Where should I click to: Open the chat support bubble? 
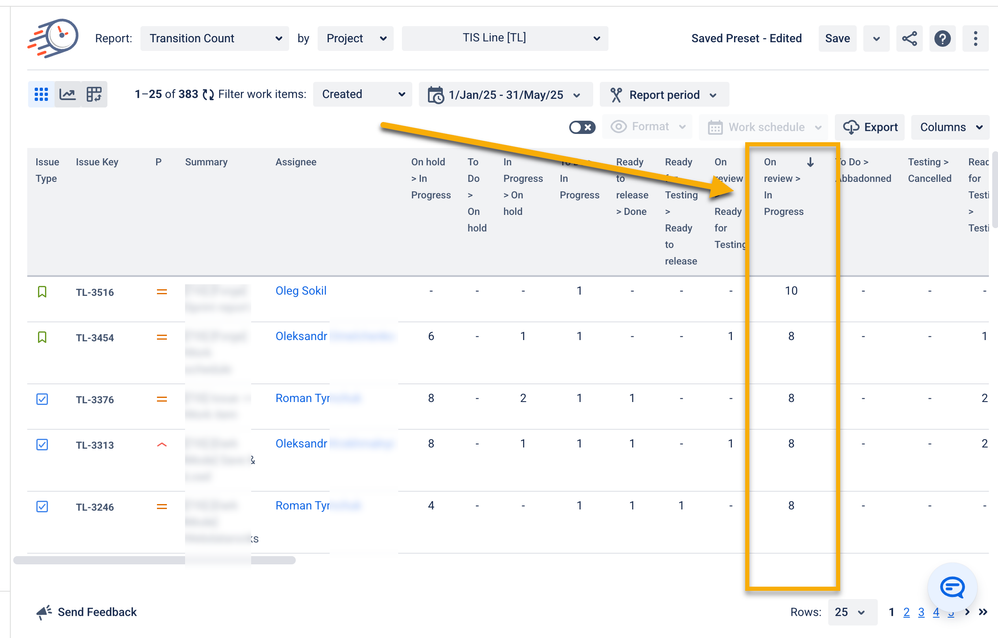point(952,587)
